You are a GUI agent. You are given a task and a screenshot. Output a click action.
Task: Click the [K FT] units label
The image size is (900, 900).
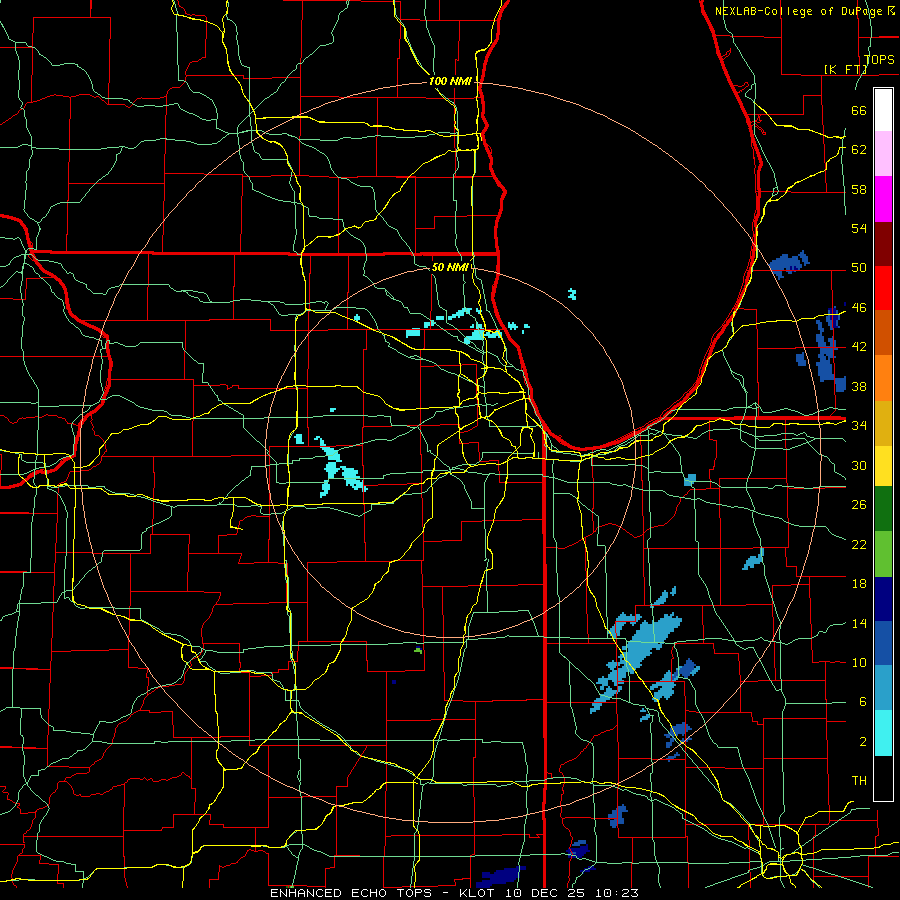tap(845, 69)
